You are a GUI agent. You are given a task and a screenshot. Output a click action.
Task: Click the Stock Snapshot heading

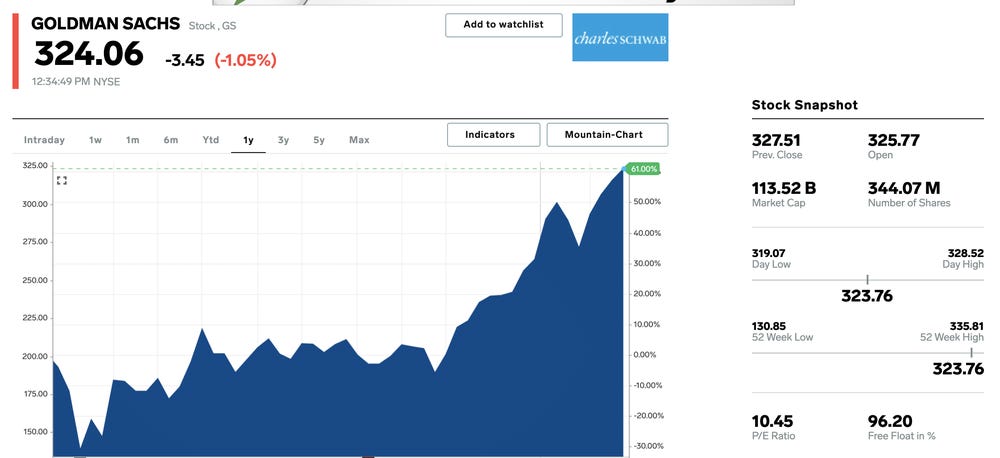[x=805, y=105]
